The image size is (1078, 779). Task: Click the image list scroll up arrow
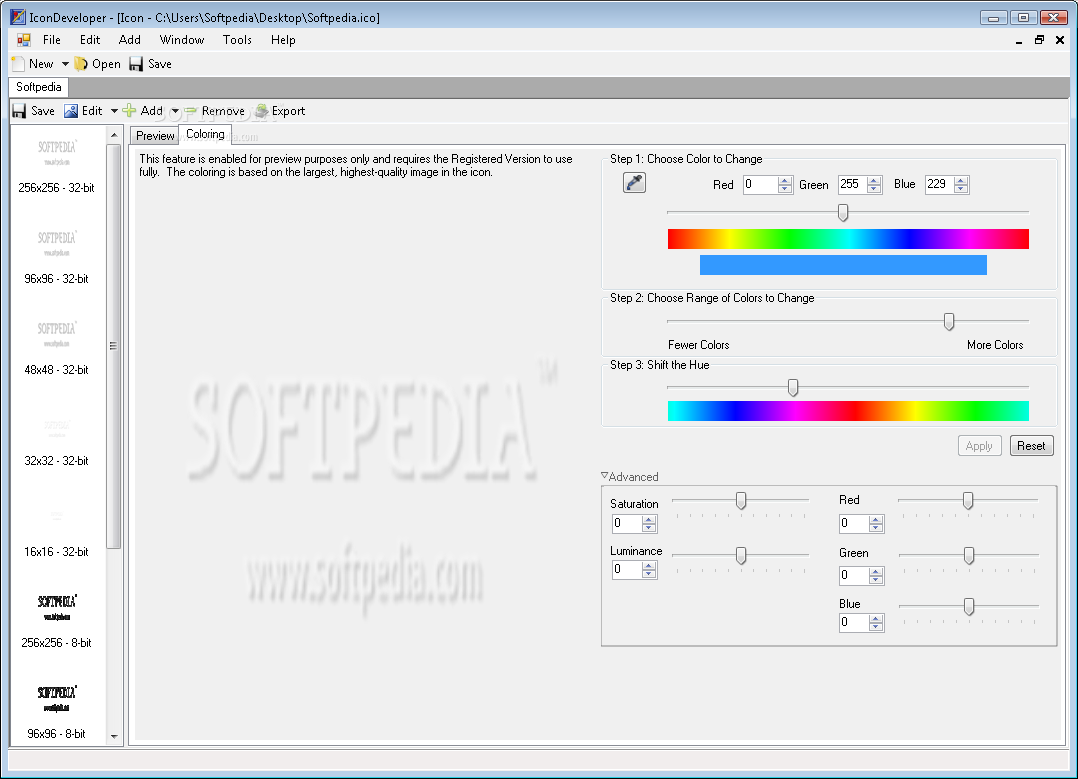[x=114, y=135]
